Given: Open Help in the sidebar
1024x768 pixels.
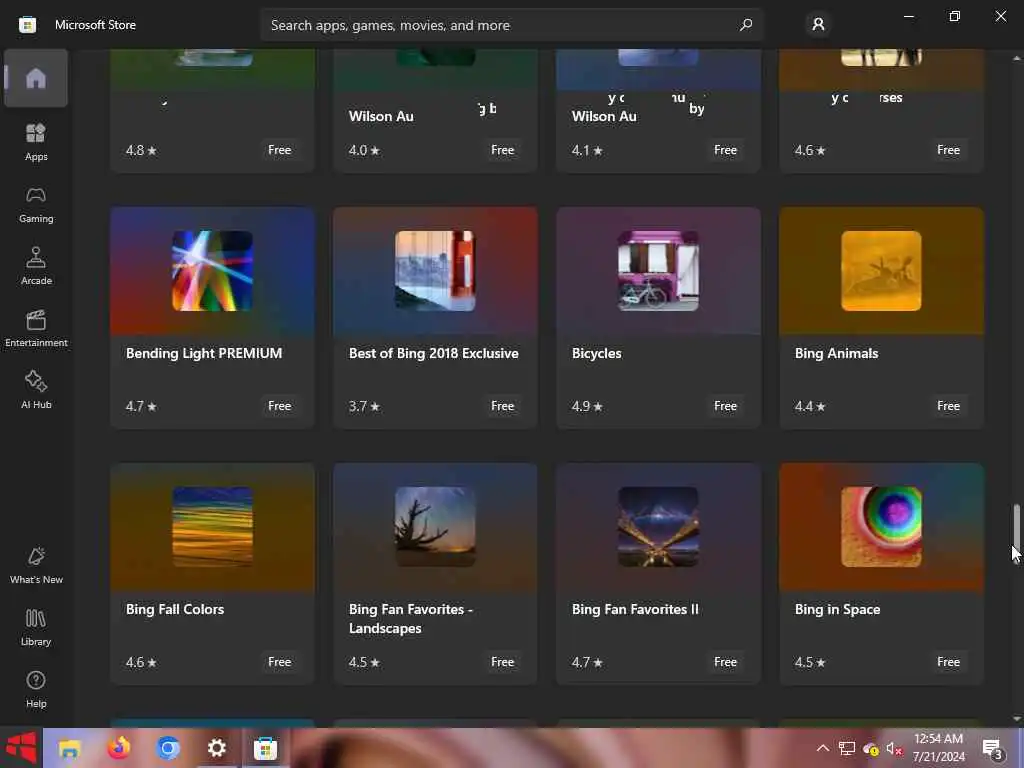Looking at the screenshot, I should [x=36, y=689].
